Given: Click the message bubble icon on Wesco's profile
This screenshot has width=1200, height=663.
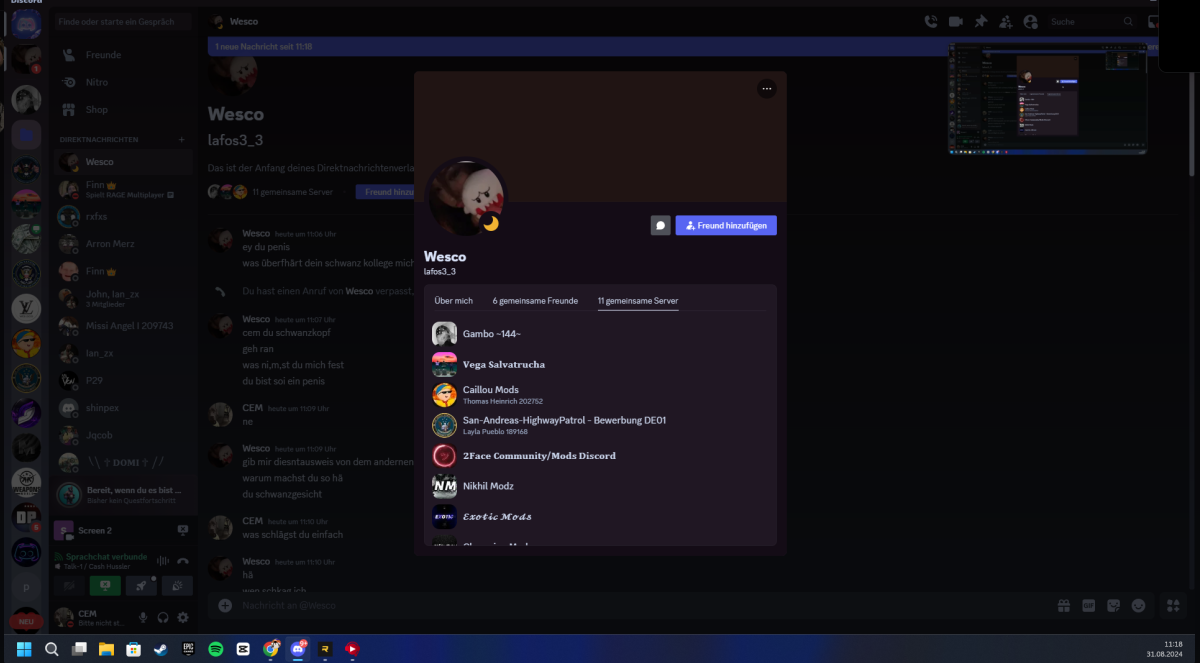Looking at the screenshot, I should [x=660, y=226].
